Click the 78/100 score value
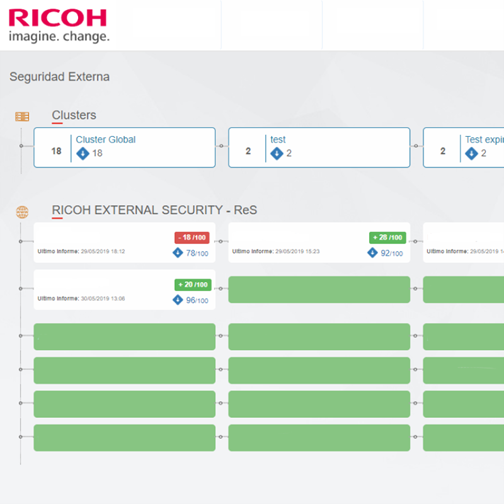The width and height of the screenshot is (504, 504). point(197,253)
